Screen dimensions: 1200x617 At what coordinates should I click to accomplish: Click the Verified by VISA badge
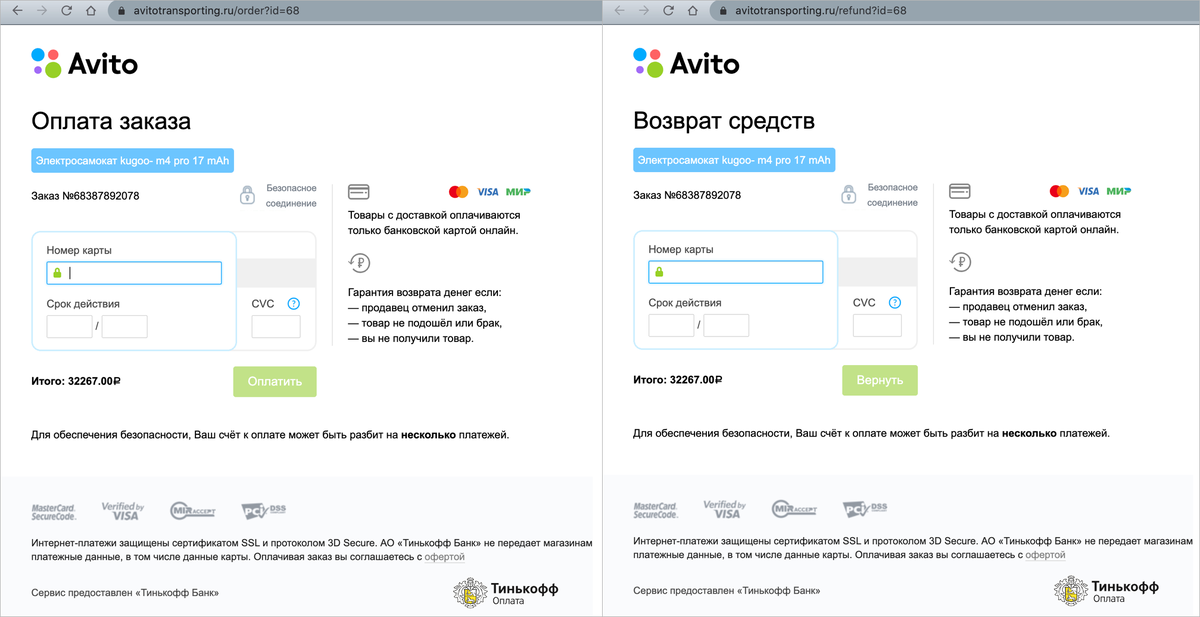click(x=121, y=508)
